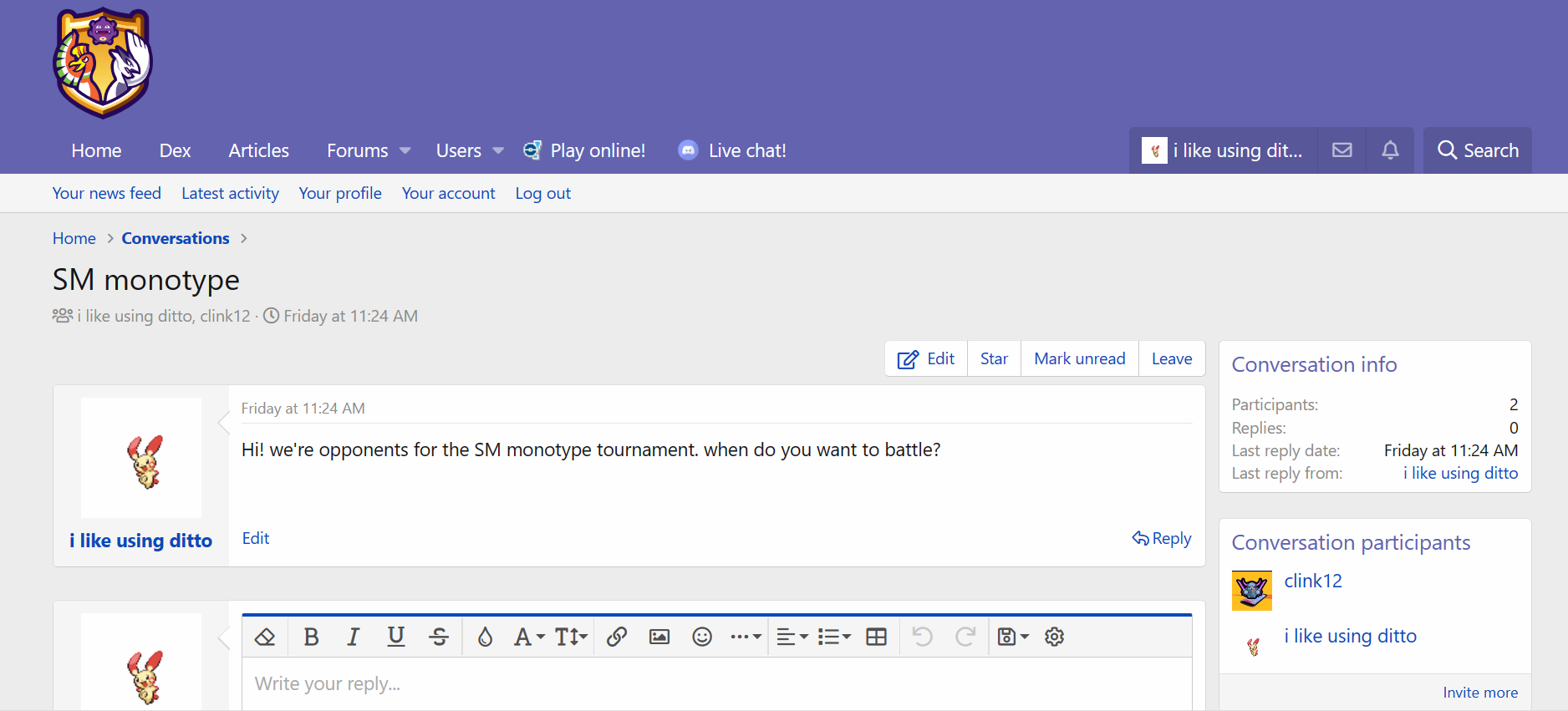The image size is (1568, 711).
Task: Insert an image into the reply
Action: point(659,637)
